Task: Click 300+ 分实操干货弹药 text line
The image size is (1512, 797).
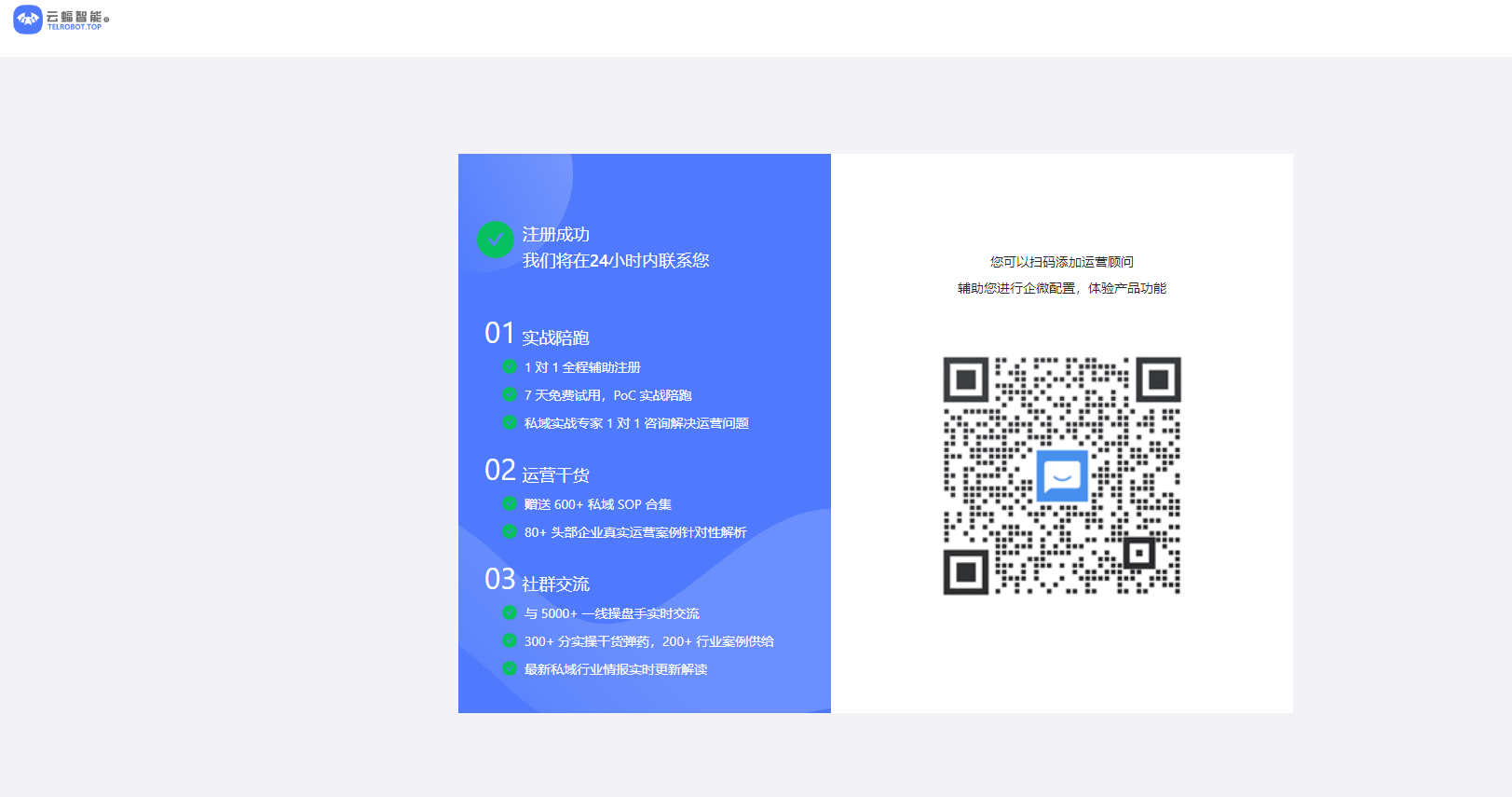Action: click(649, 641)
